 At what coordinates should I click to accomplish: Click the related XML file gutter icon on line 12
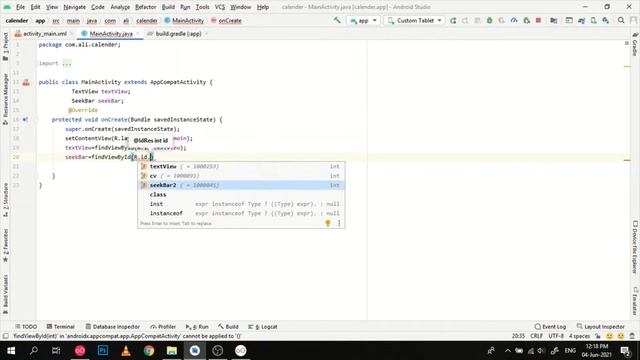pyautogui.click(x=26, y=82)
